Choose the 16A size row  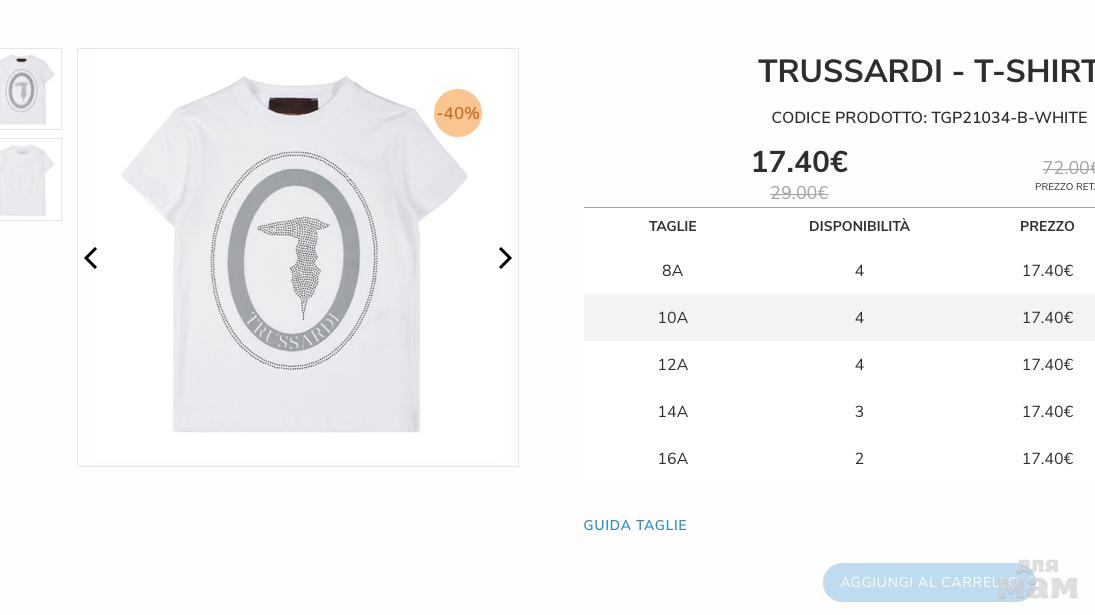(672, 459)
